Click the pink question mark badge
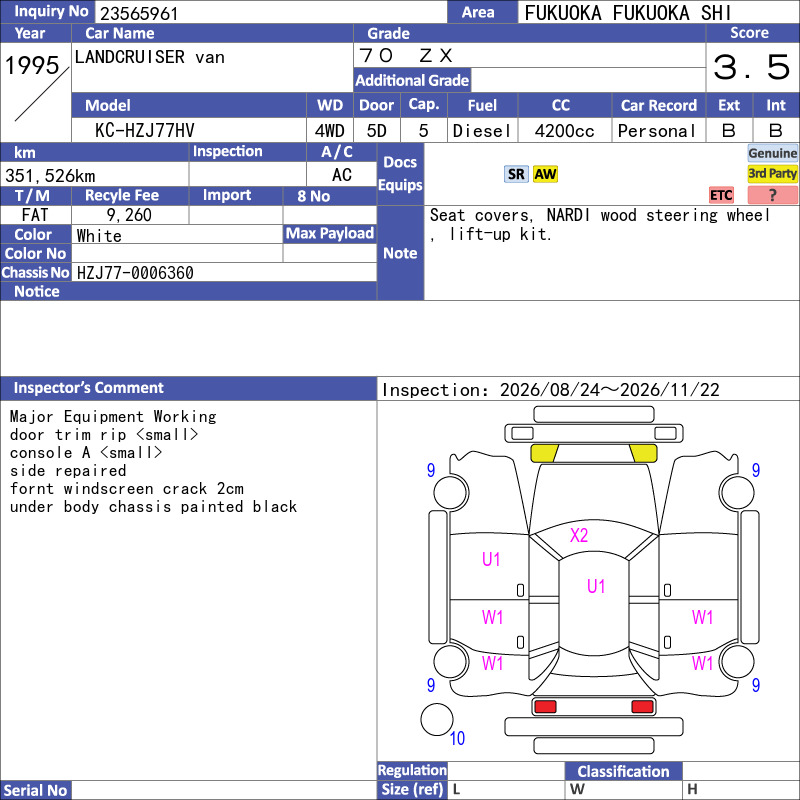 pyautogui.click(x=772, y=195)
